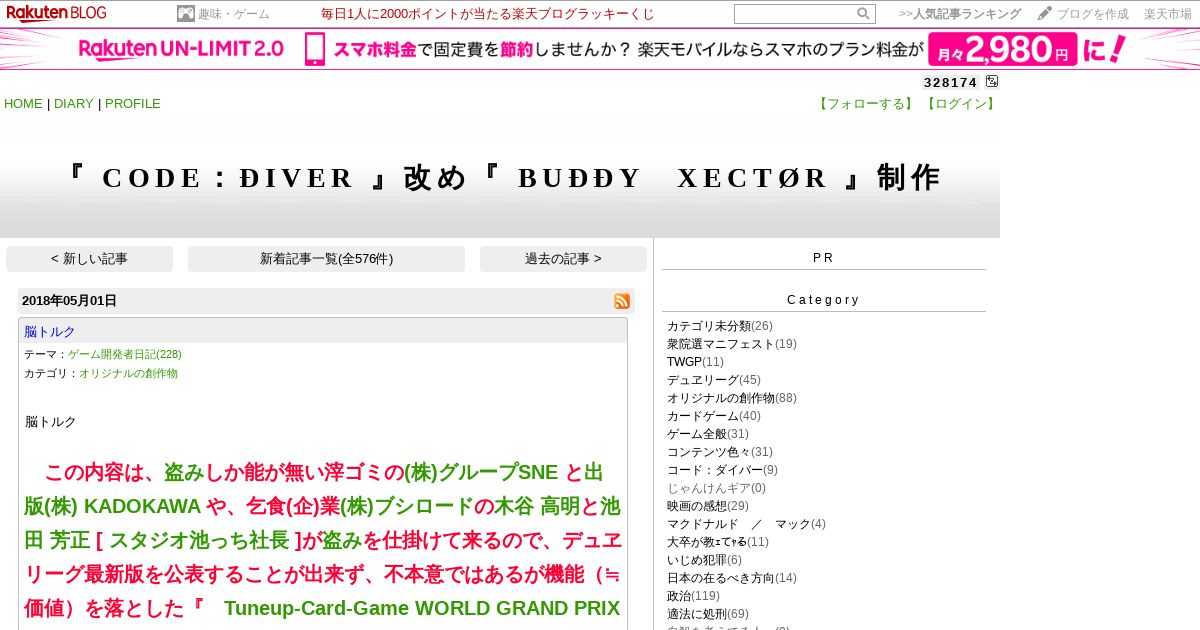The height and width of the screenshot is (630, 1200).
Task: Open the オリジナルの創作物 link beside カテゴリ
Action: pos(129,373)
